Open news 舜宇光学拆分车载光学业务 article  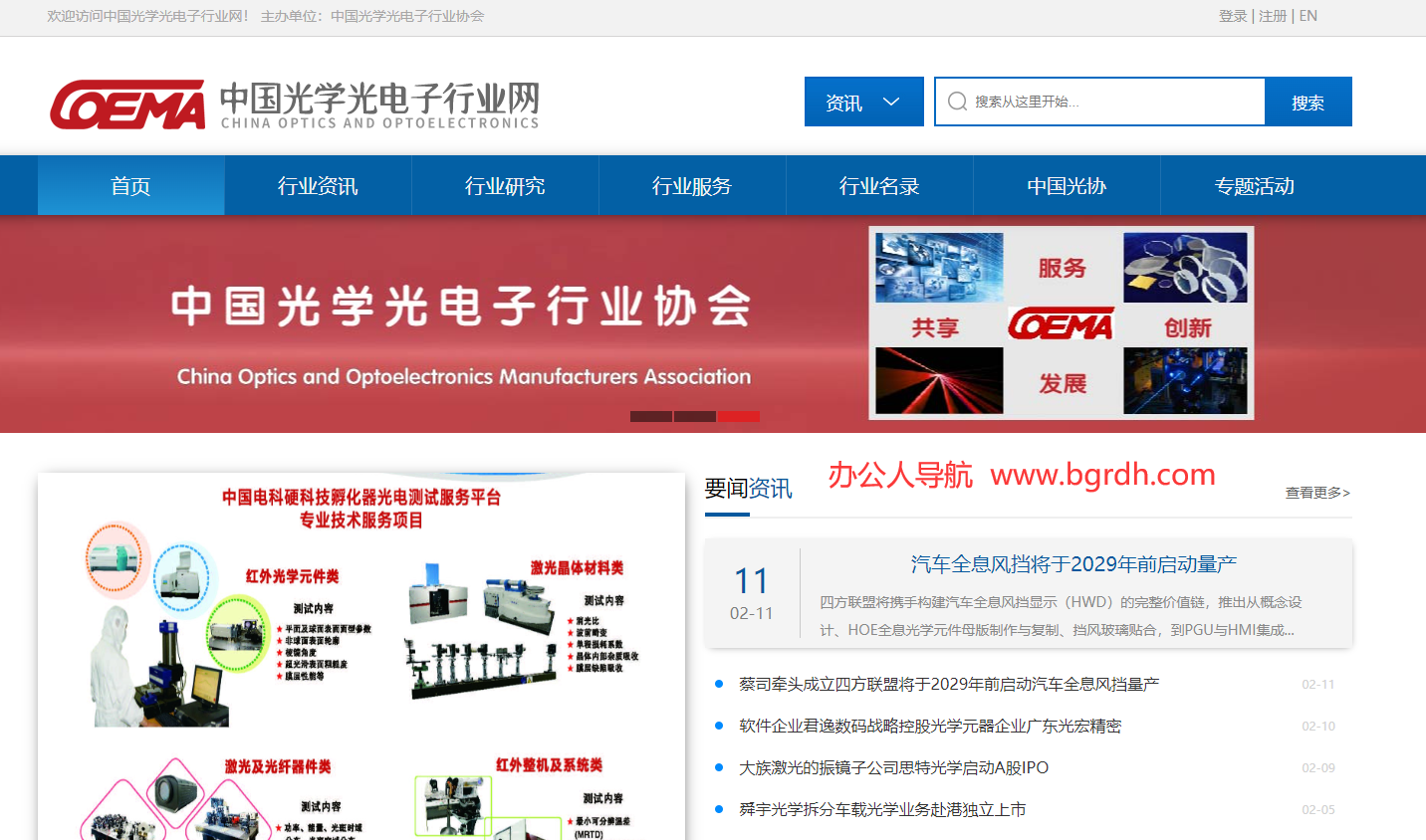pos(882,809)
